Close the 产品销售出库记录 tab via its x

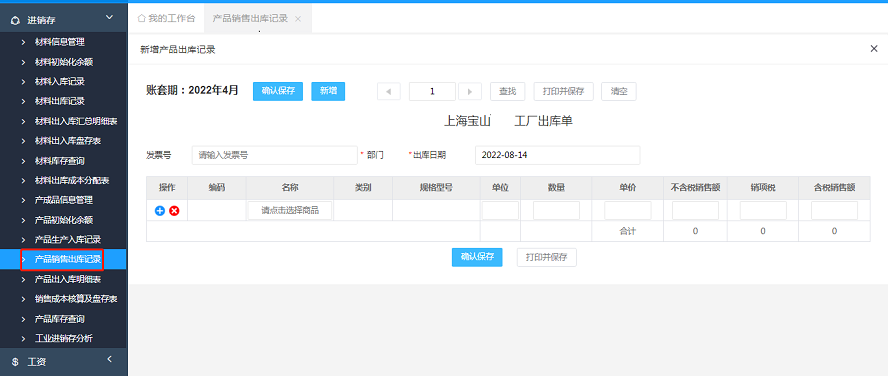298,19
